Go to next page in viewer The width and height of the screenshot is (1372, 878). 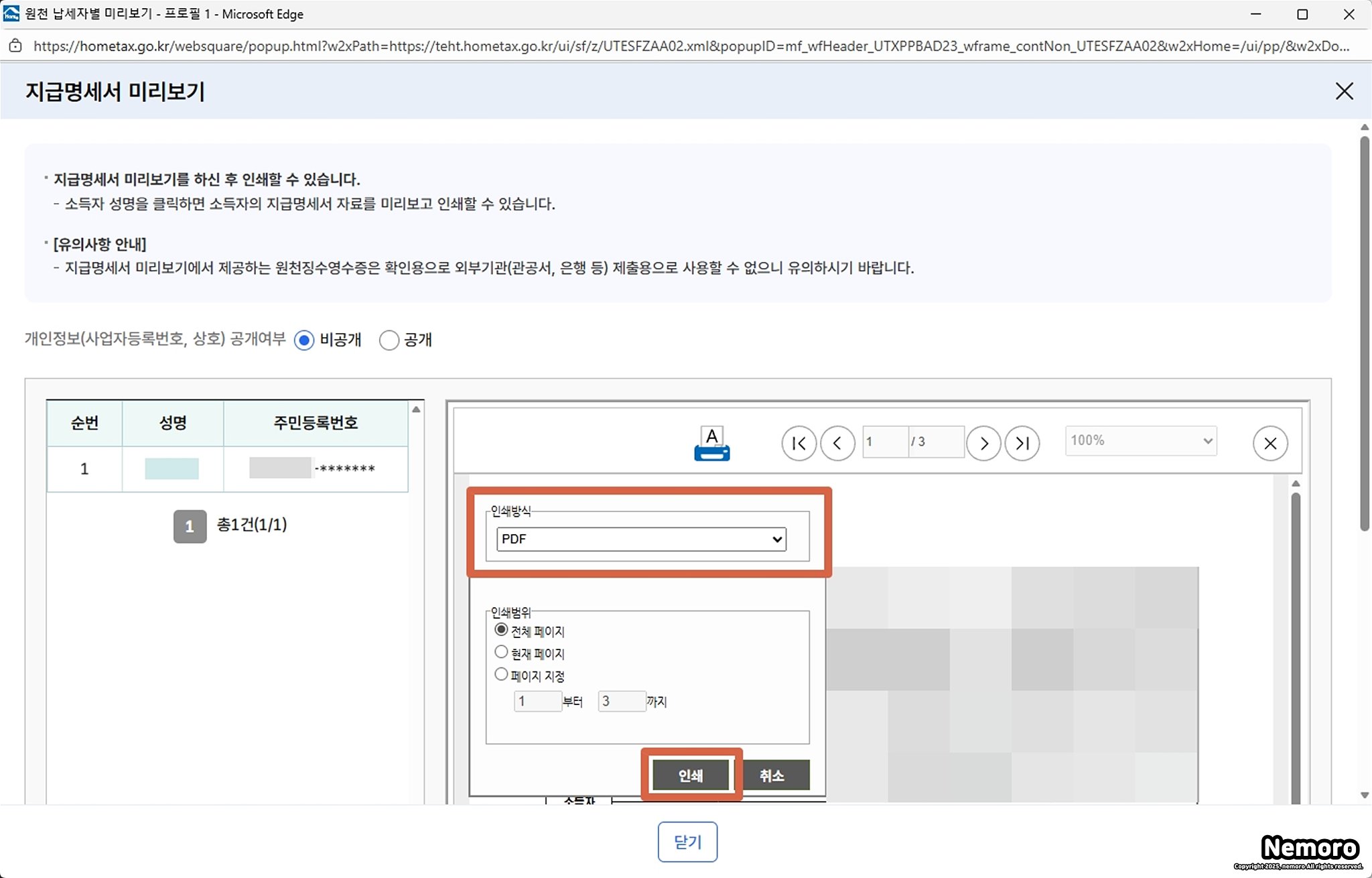pos(983,443)
